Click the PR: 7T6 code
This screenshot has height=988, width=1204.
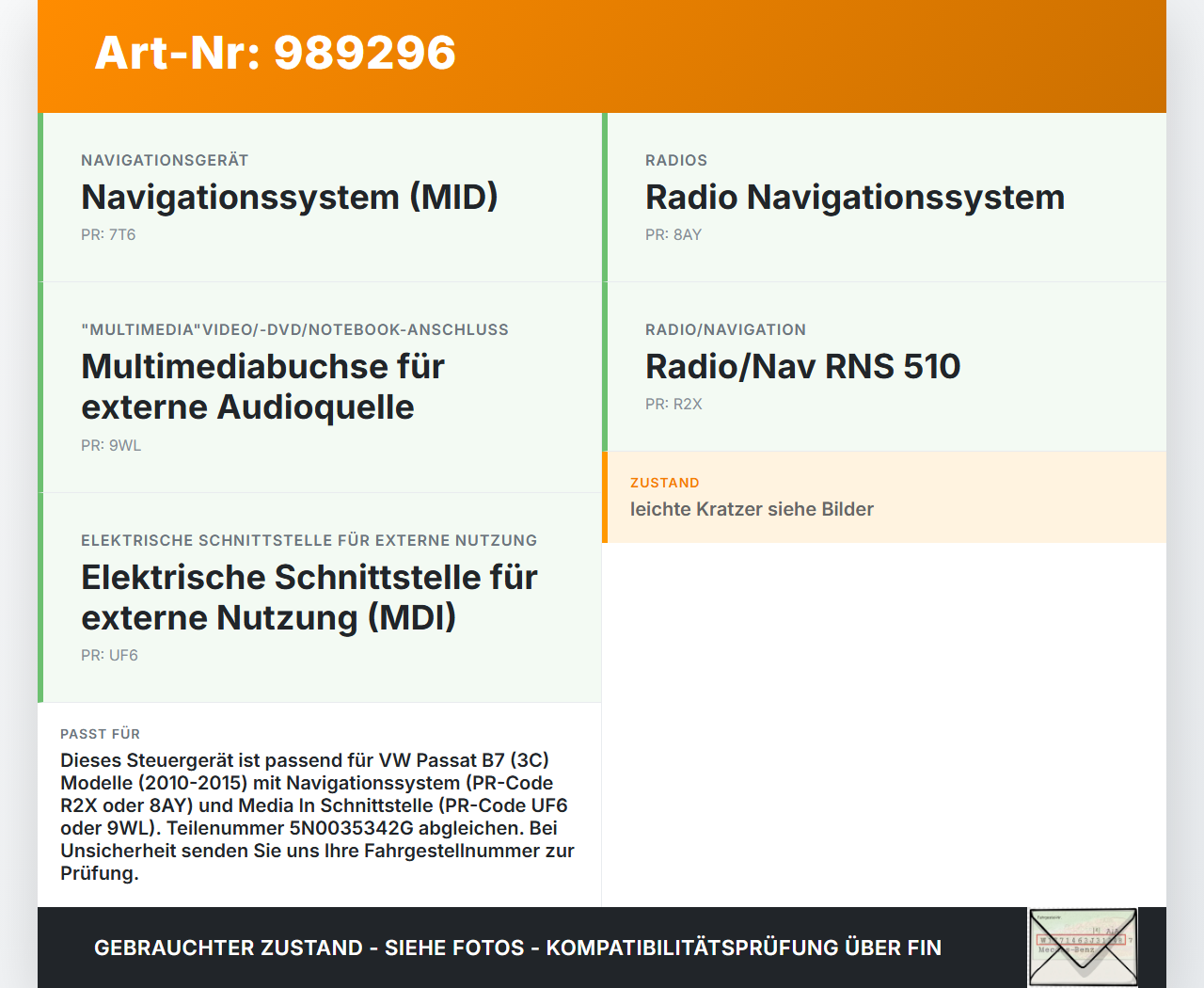pos(108,235)
